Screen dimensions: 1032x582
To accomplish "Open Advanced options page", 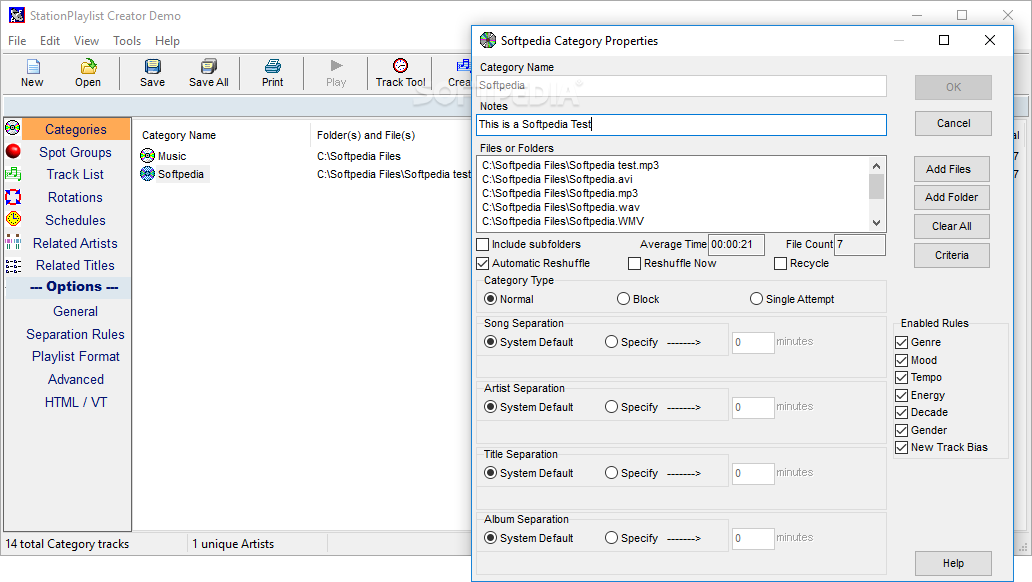I will point(76,379).
